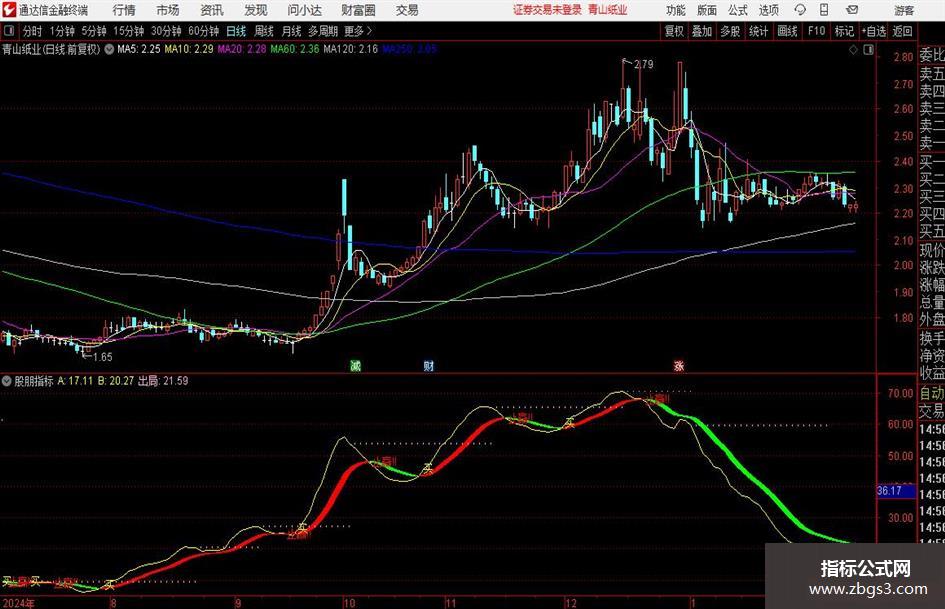
Task: Switch to the 周线 period tab
Action: coord(264,31)
